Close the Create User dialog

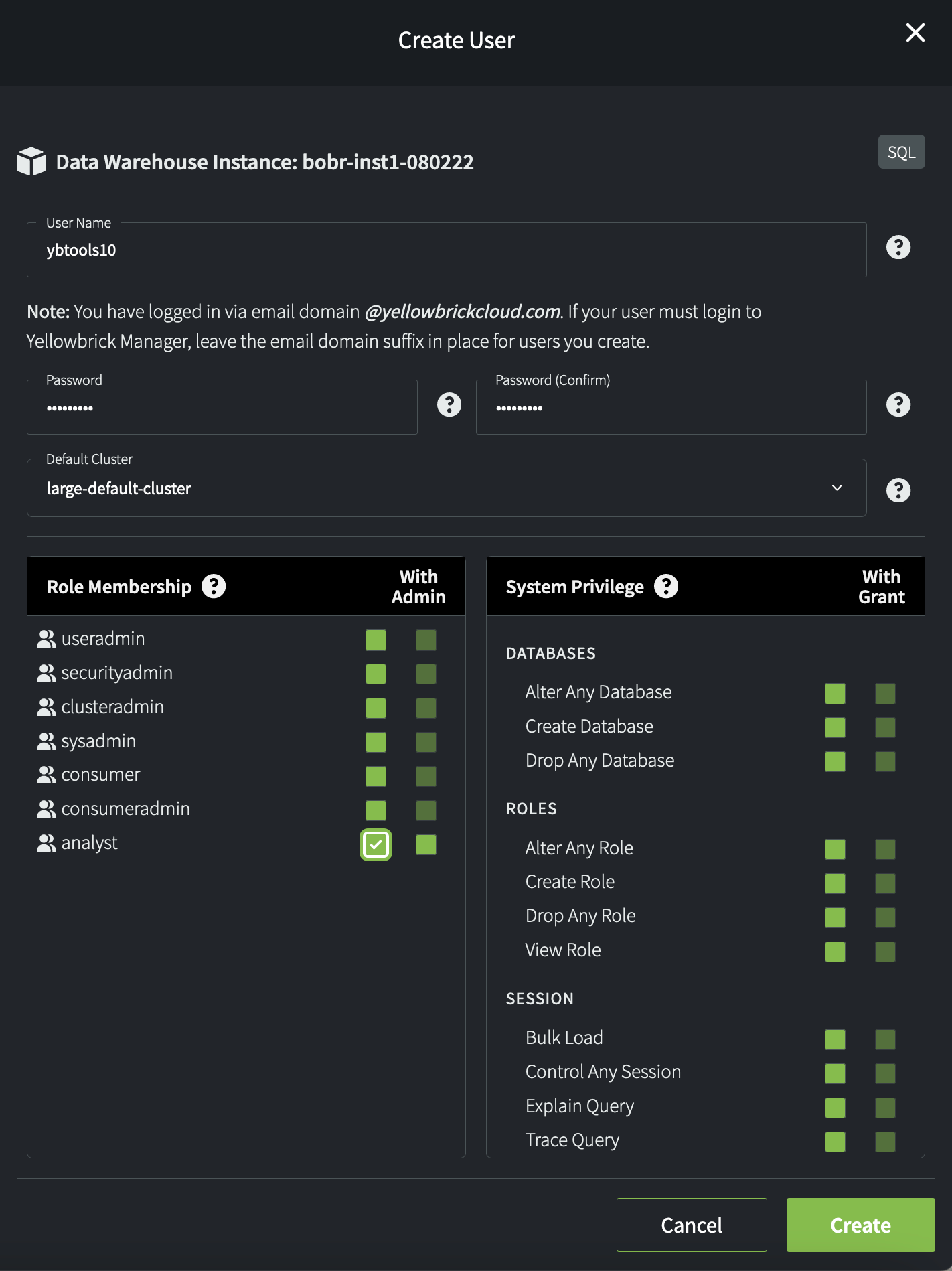915,33
